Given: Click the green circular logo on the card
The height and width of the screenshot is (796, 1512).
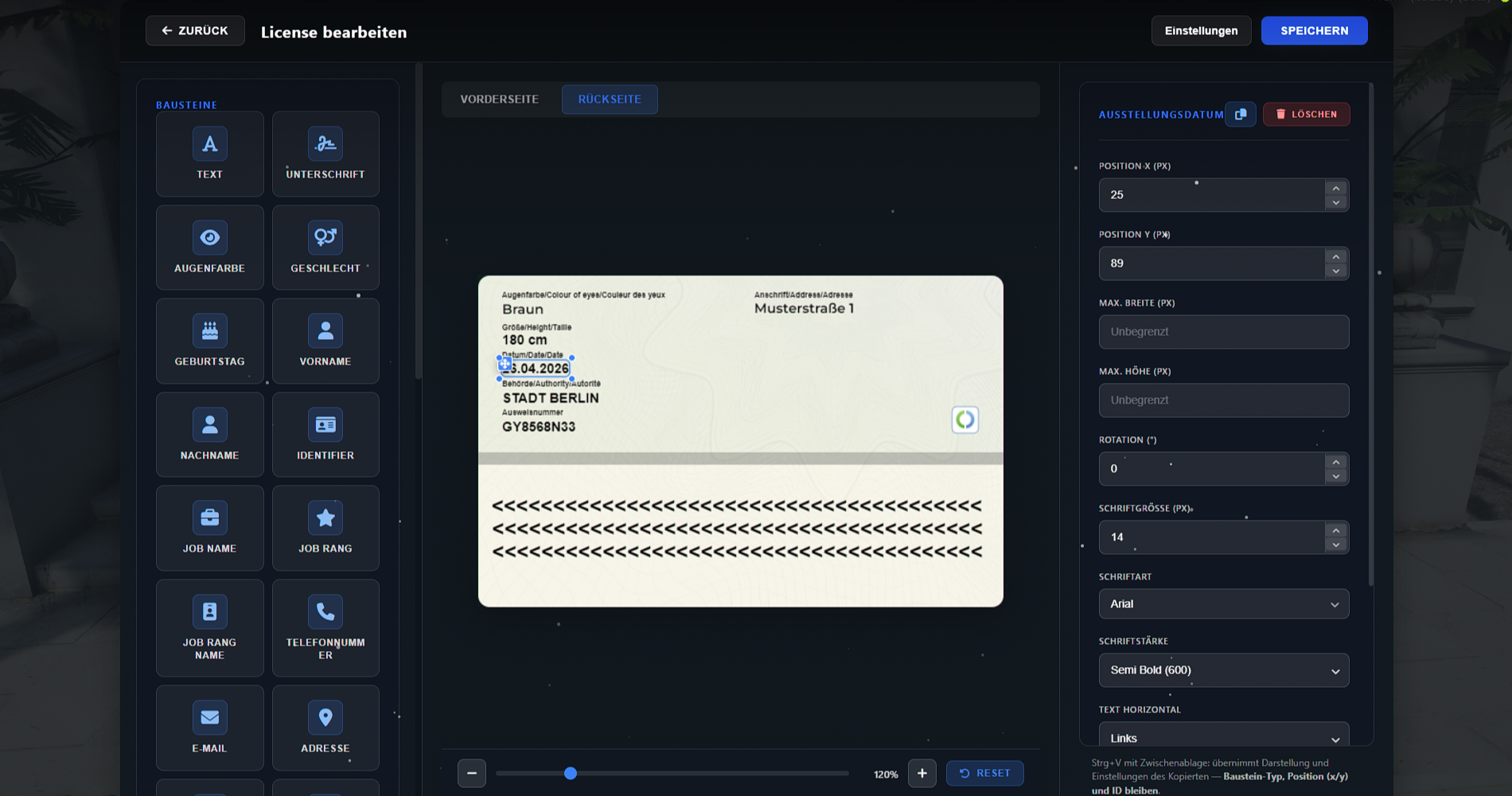Looking at the screenshot, I should [x=965, y=419].
